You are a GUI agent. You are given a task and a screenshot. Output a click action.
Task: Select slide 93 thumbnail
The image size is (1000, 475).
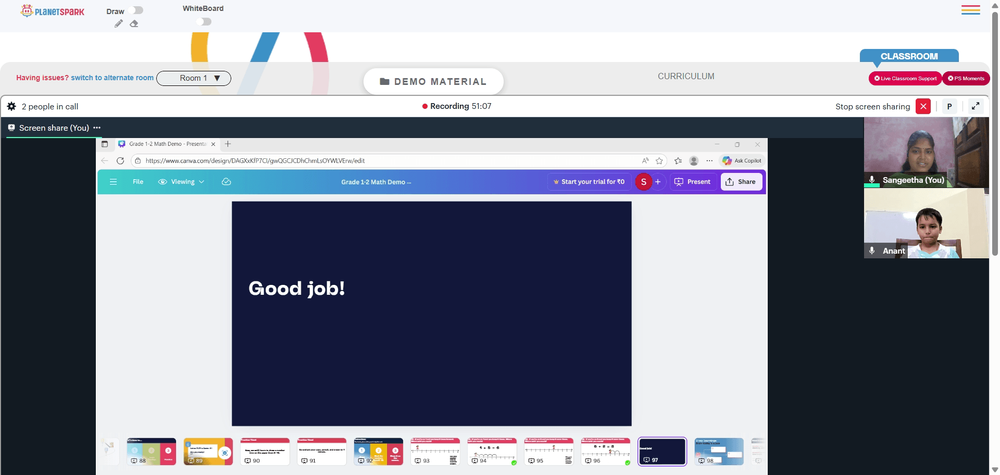[435, 451]
